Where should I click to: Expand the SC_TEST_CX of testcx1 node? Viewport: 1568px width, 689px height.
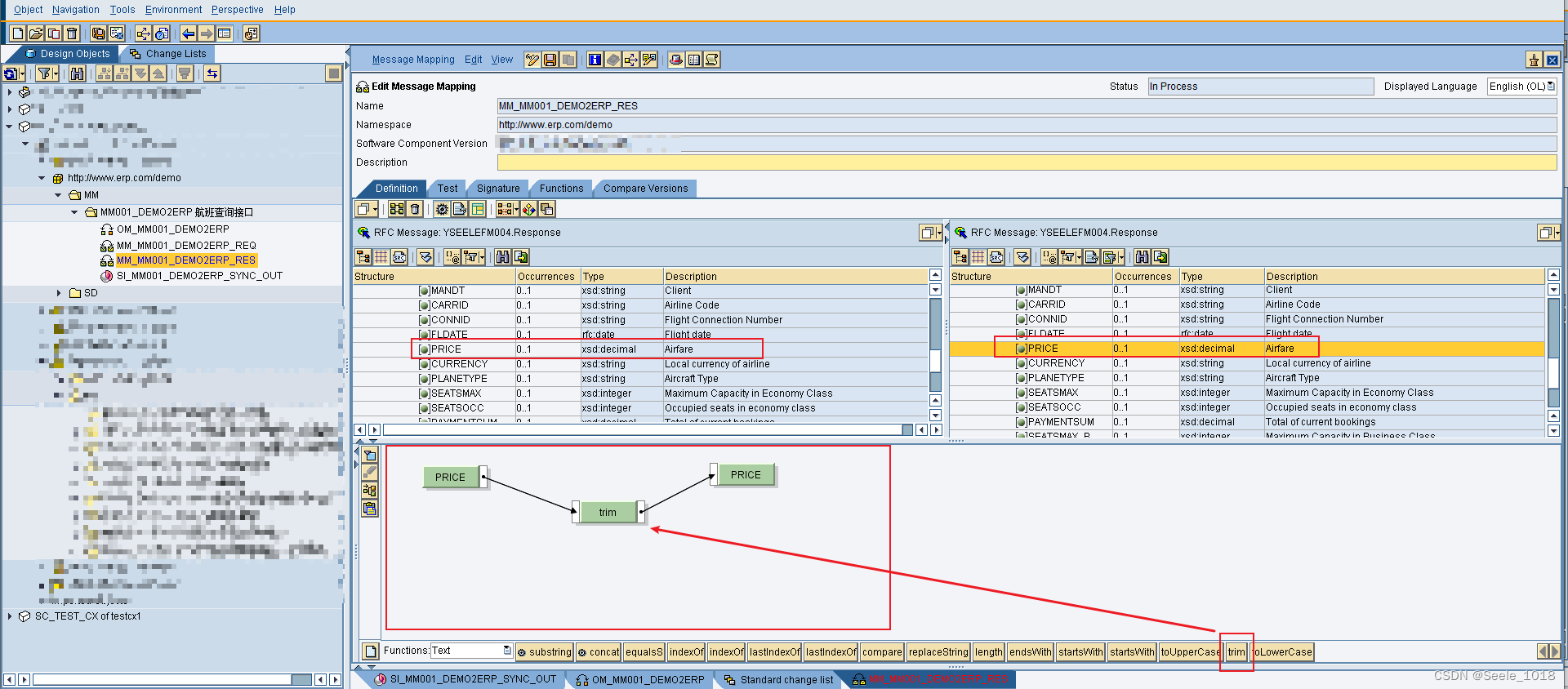point(9,616)
